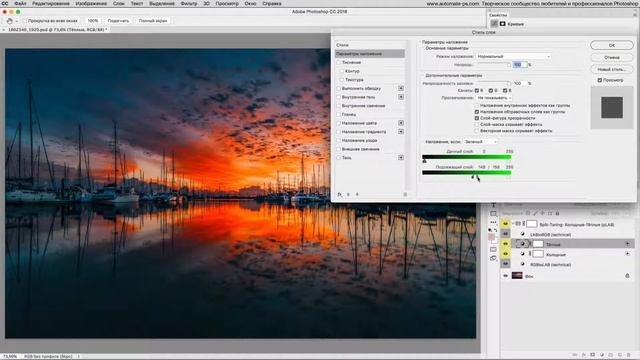Swap foreground and background colors icon
Screen dimensions: 640x360
496,230
